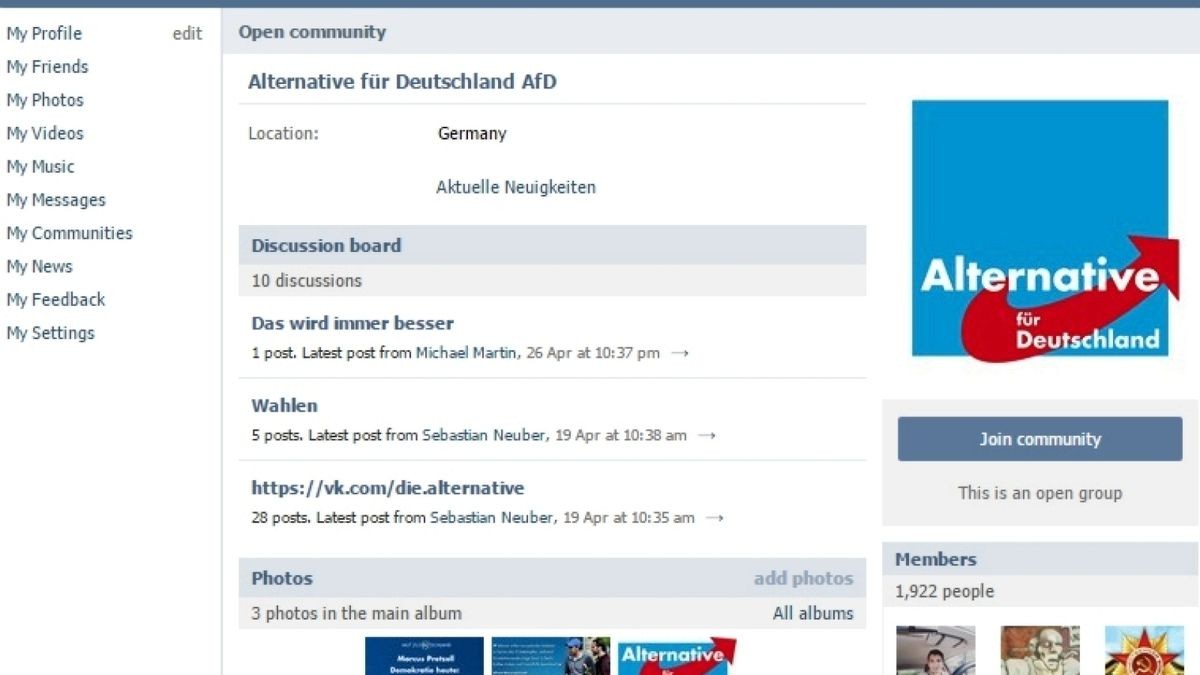The width and height of the screenshot is (1200, 675).
Task: Open the 'Das wird immer besser' discussion
Action: (351, 322)
